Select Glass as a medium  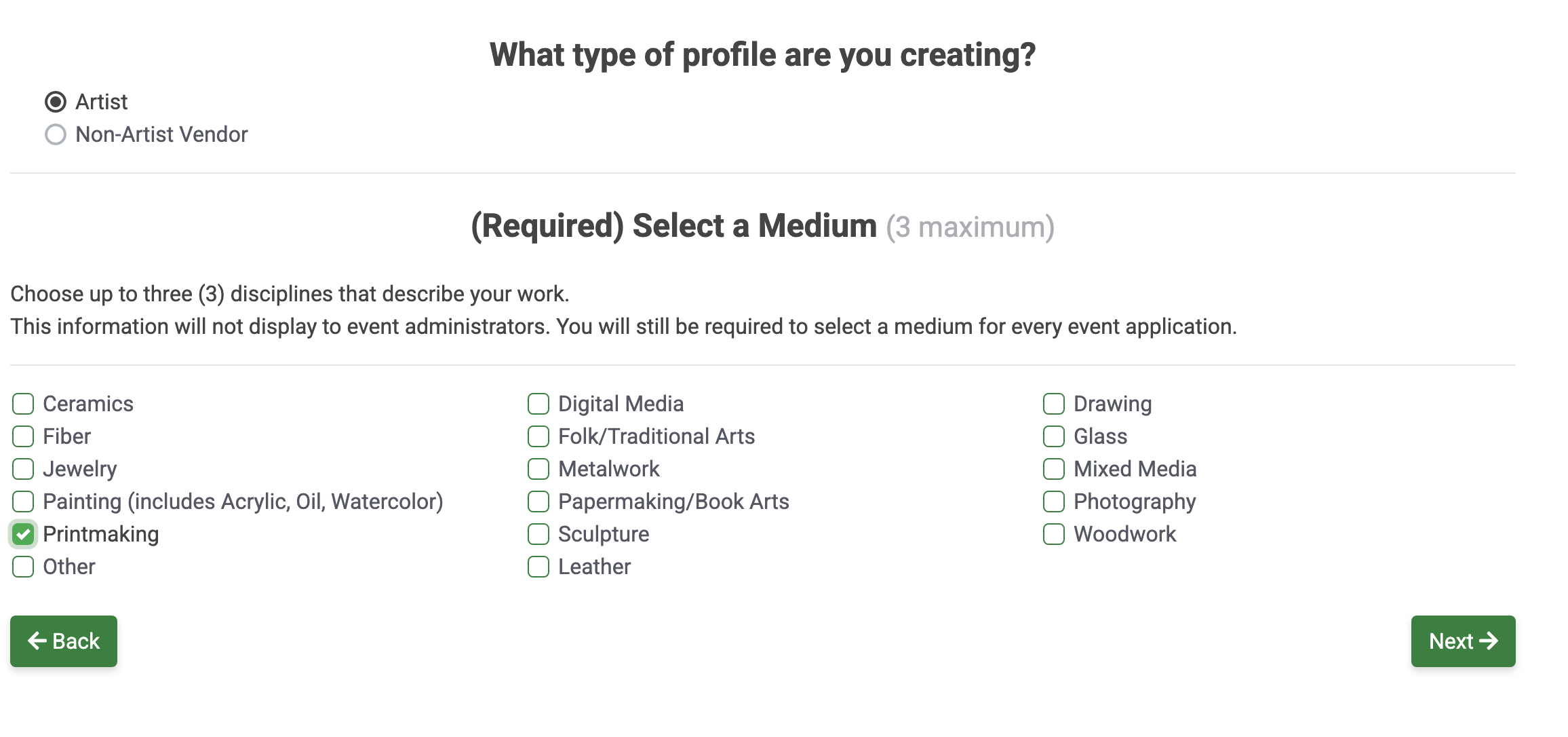click(1054, 436)
